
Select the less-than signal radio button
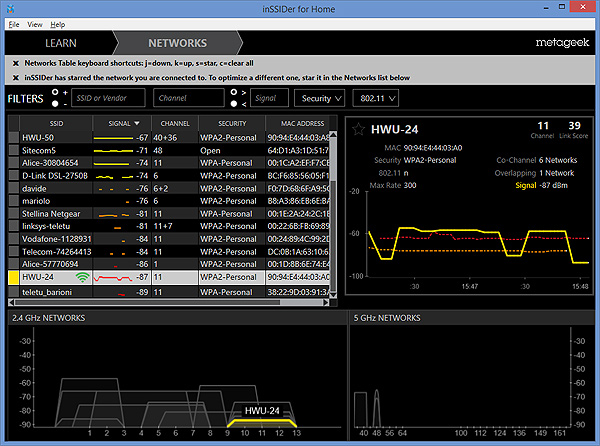[234, 104]
